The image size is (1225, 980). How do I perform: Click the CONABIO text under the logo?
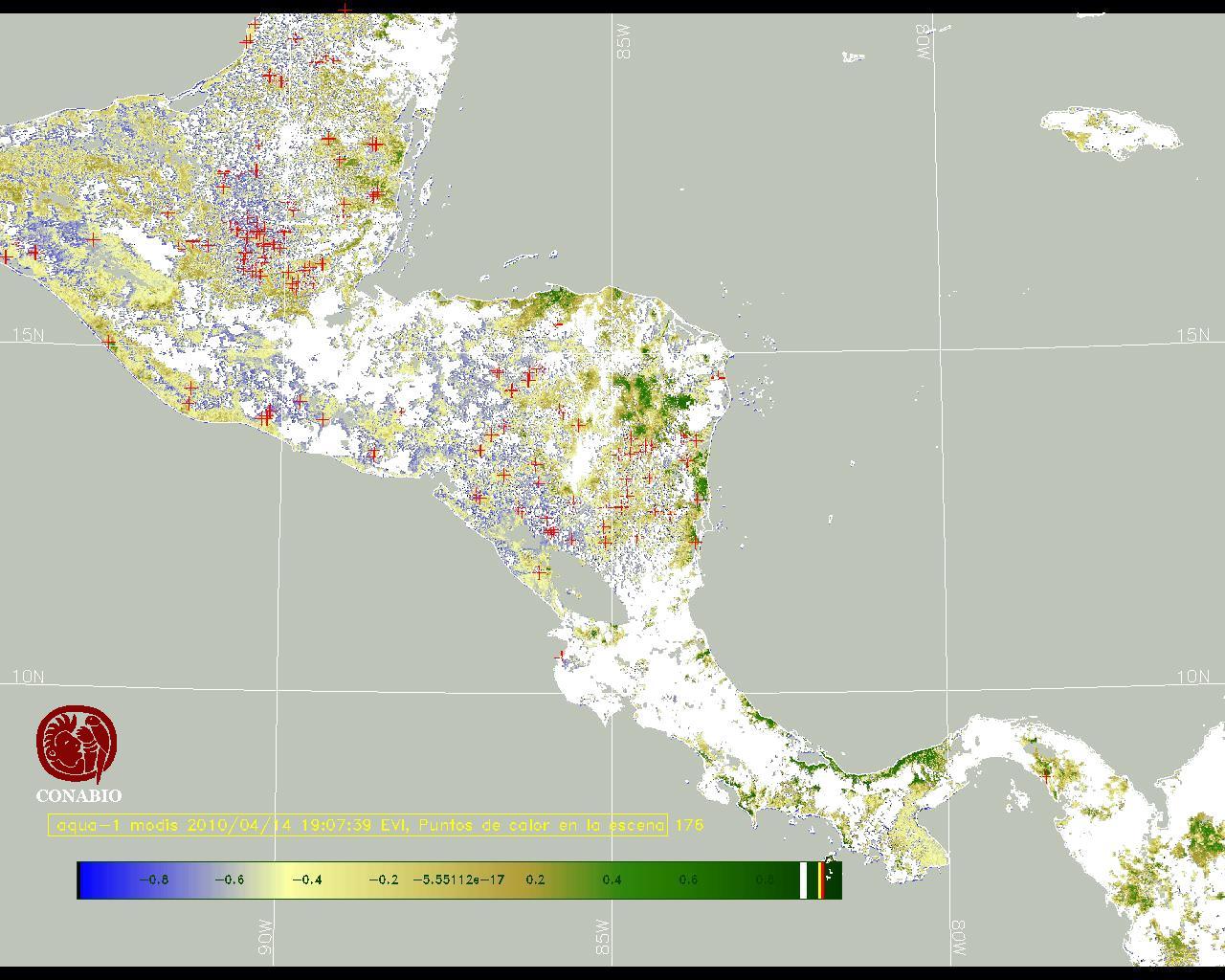pos(78,795)
